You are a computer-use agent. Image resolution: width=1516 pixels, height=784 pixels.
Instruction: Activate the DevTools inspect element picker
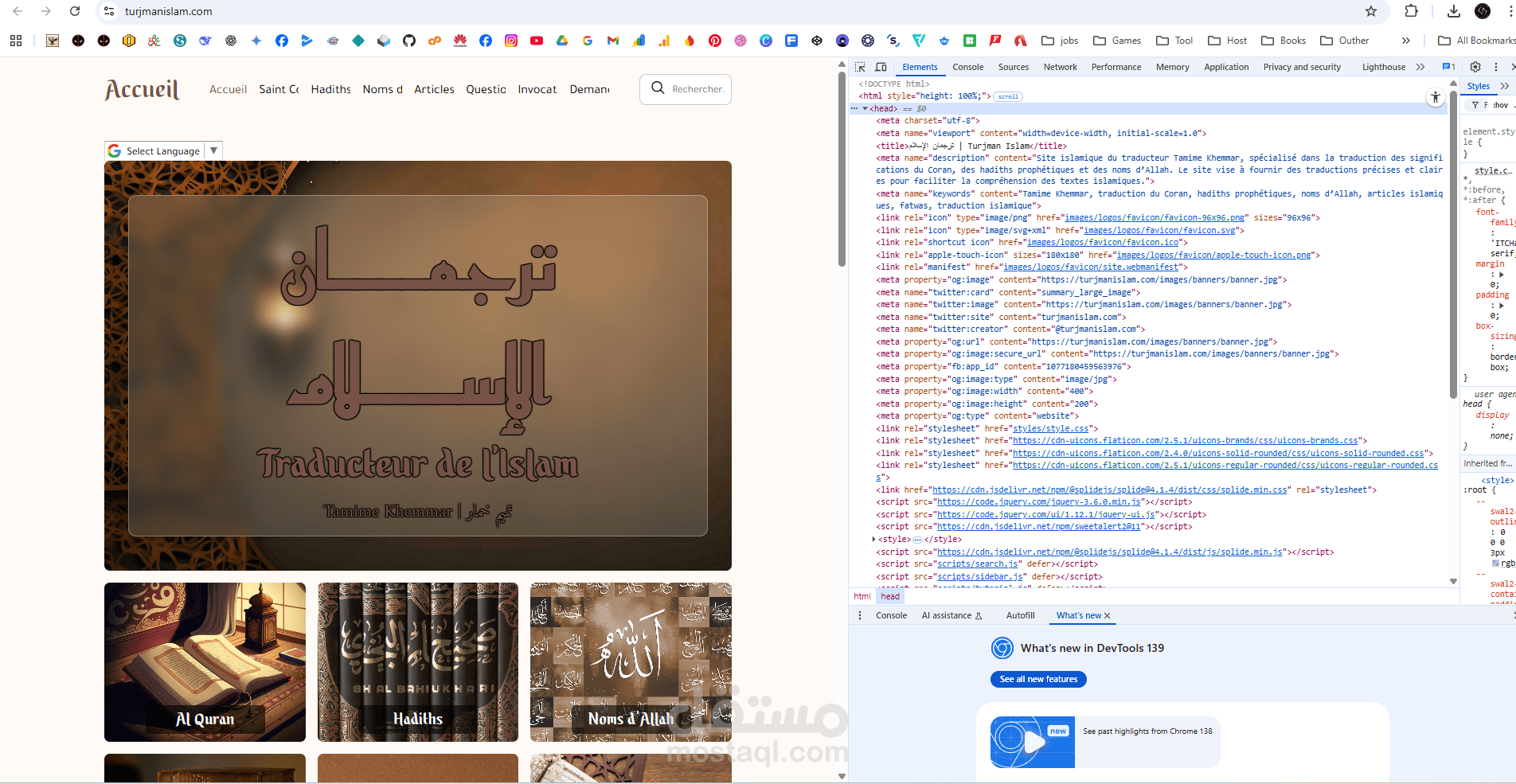click(860, 67)
